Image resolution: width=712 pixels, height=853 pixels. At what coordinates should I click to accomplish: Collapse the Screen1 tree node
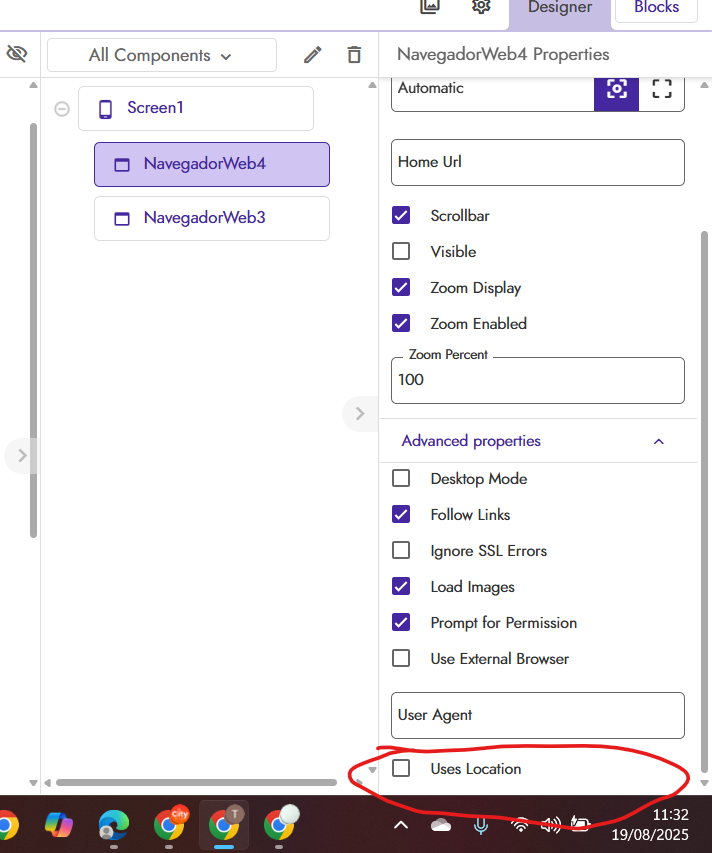62,108
